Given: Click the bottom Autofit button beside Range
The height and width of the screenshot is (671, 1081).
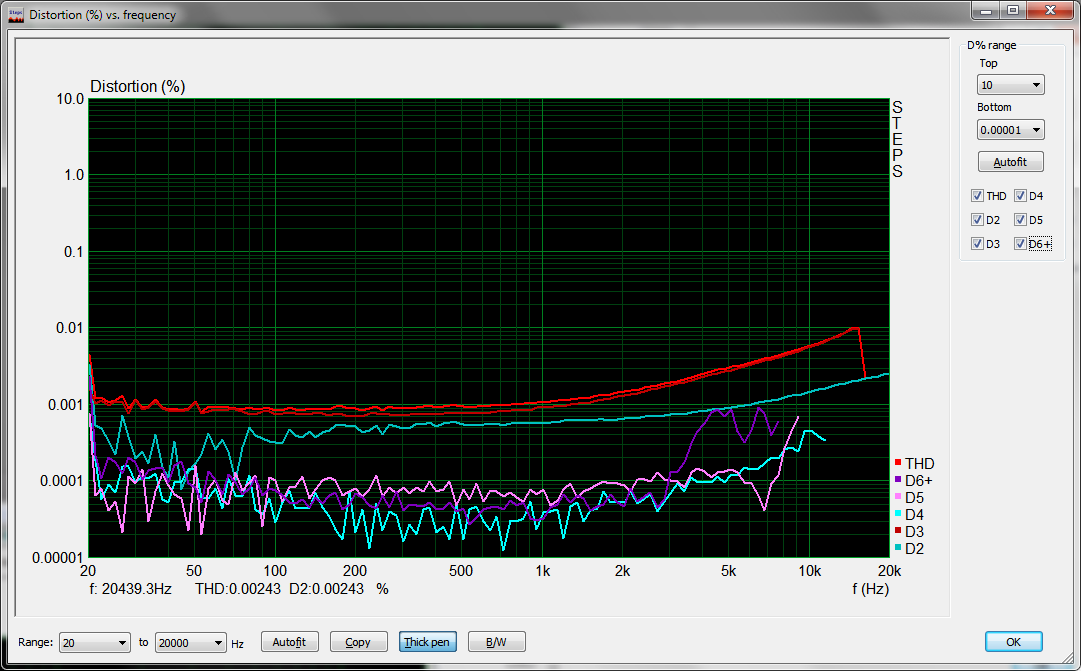Looking at the screenshot, I should click(x=289, y=642).
